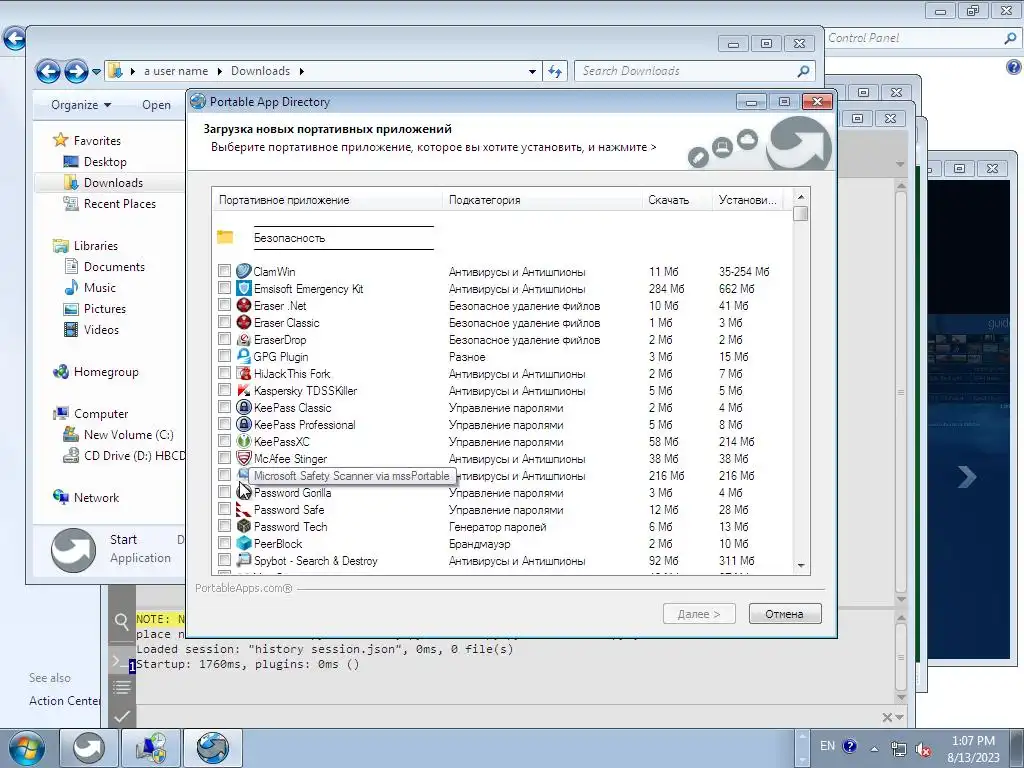Click the Password Safe icon
Viewport: 1024px width, 768px height.
pos(244,509)
